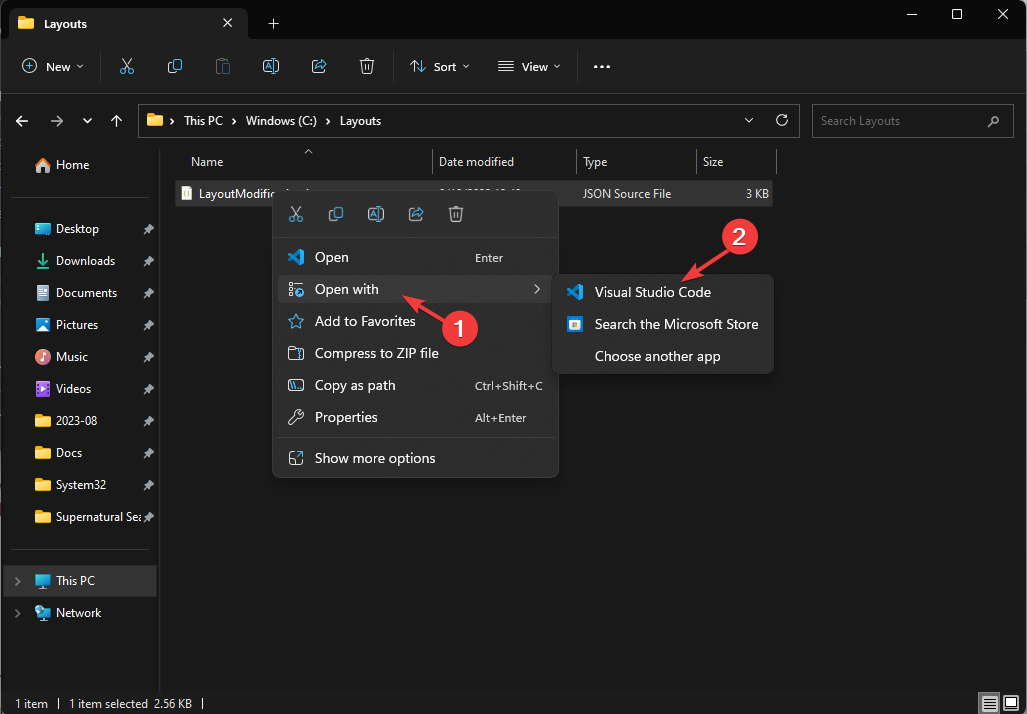This screenshot has width=1027, height=714.
Task: Select Copy as path menu entry
Action: 355,386
